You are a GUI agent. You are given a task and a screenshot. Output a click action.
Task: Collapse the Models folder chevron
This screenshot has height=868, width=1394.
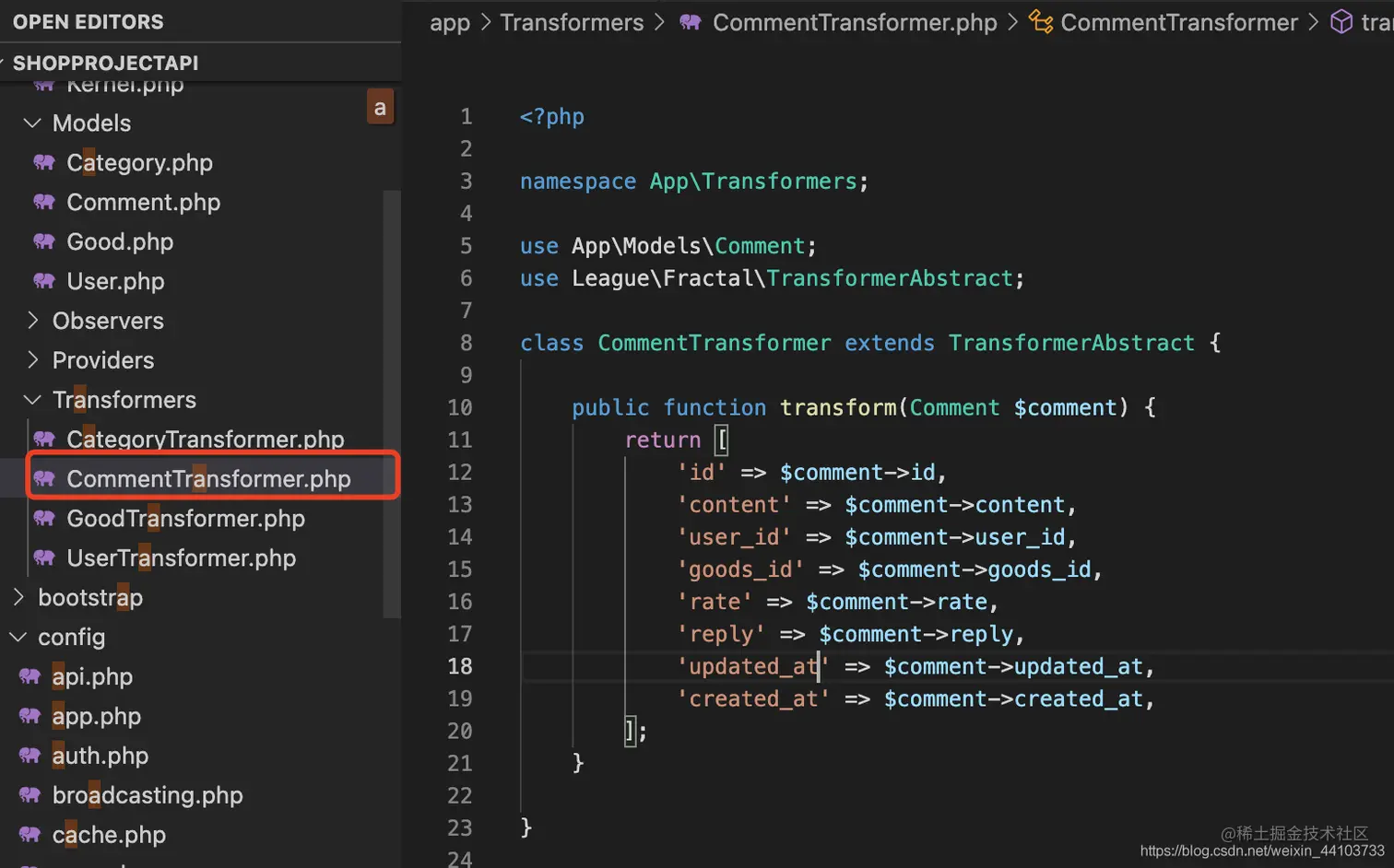(32, 123)
